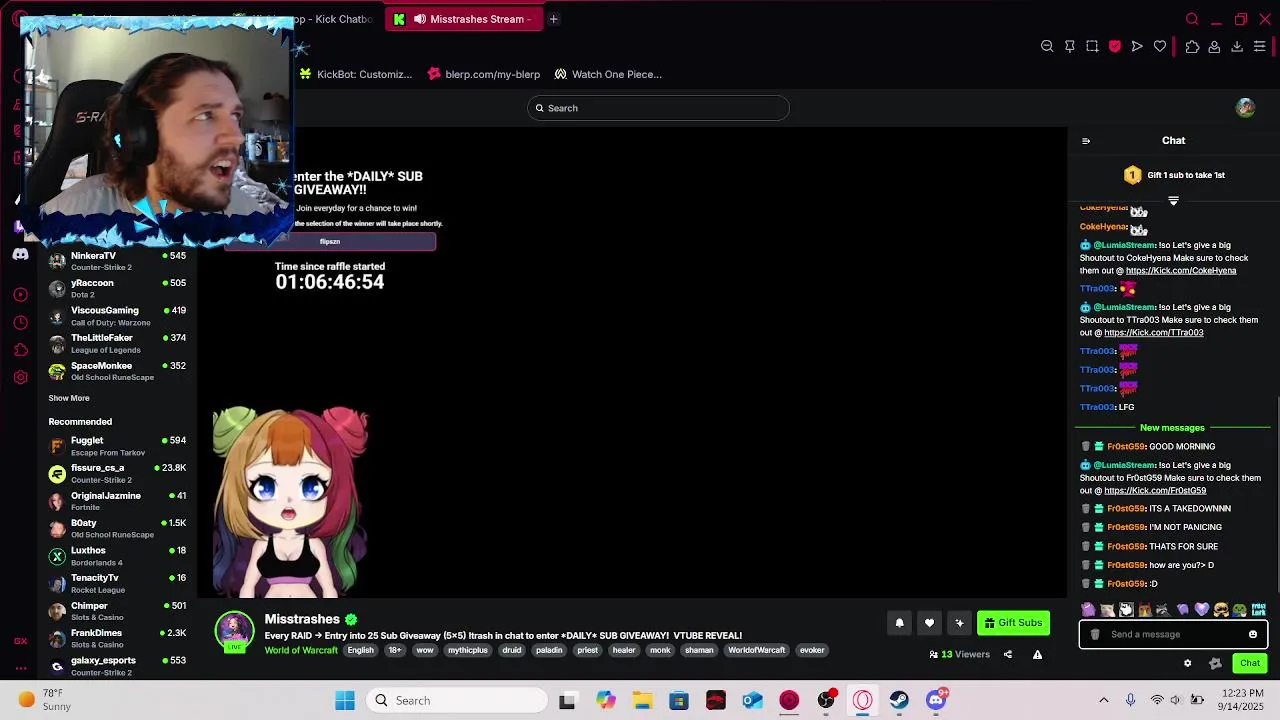Viewport: 1280px width, 720px height.
Task: Click the World of Warcraft category link
Action: coord(301,651)
